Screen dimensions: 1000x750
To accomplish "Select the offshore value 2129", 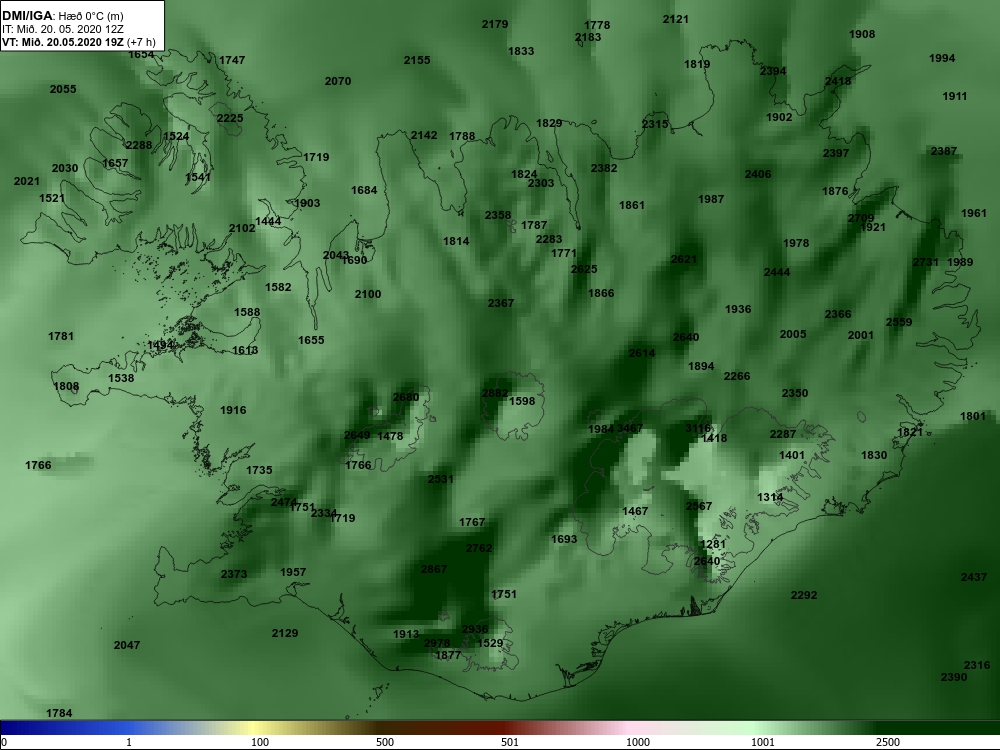I will point(284,633).
